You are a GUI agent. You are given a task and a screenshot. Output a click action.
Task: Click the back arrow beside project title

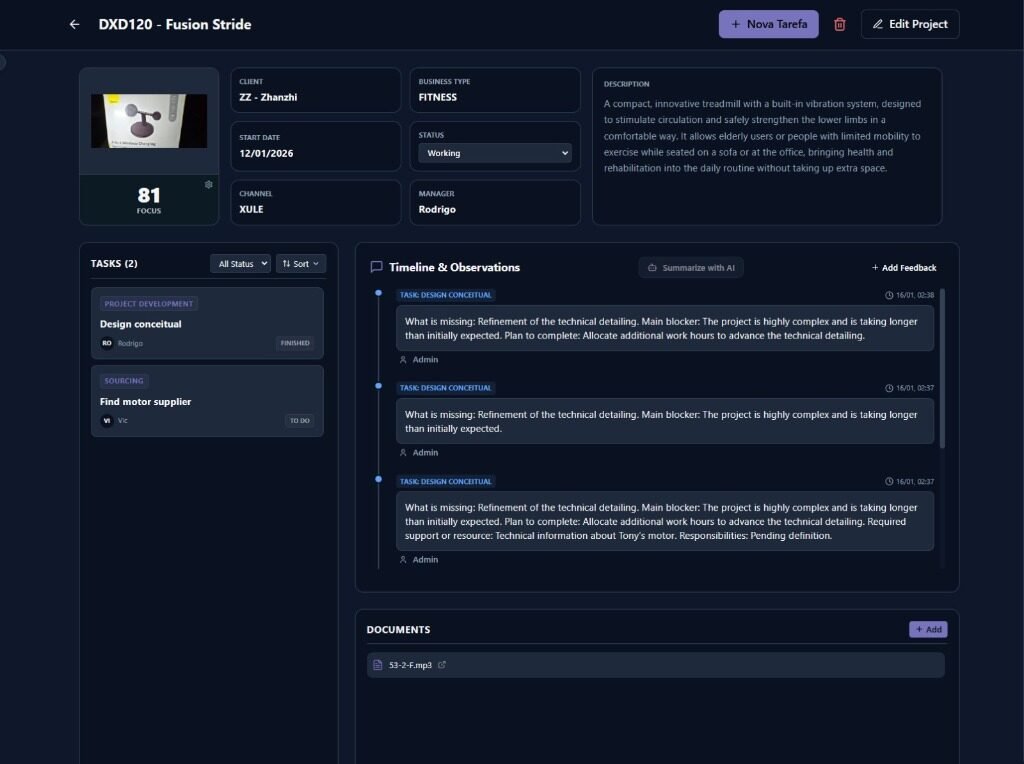point(74,24)
